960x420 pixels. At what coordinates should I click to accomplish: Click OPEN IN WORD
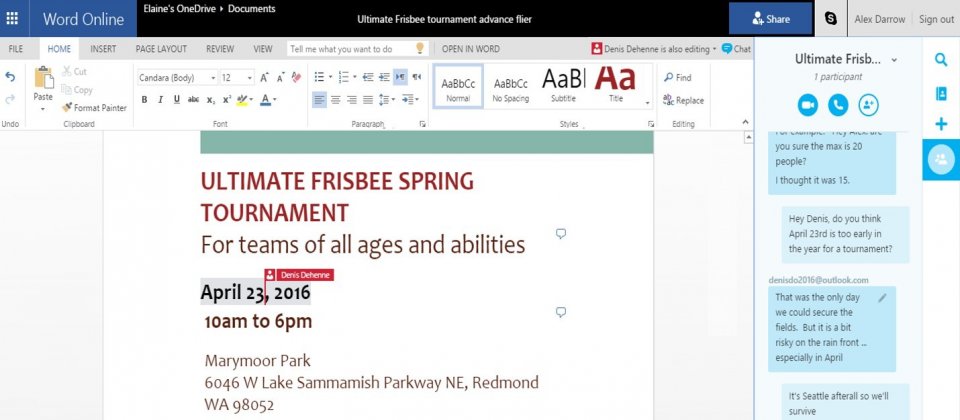(471, 49)
